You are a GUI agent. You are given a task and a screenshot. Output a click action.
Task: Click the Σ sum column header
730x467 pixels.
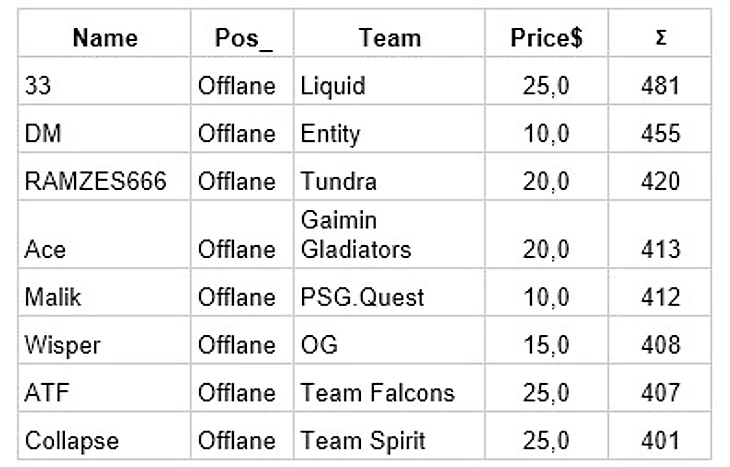(x=659, y=39)
